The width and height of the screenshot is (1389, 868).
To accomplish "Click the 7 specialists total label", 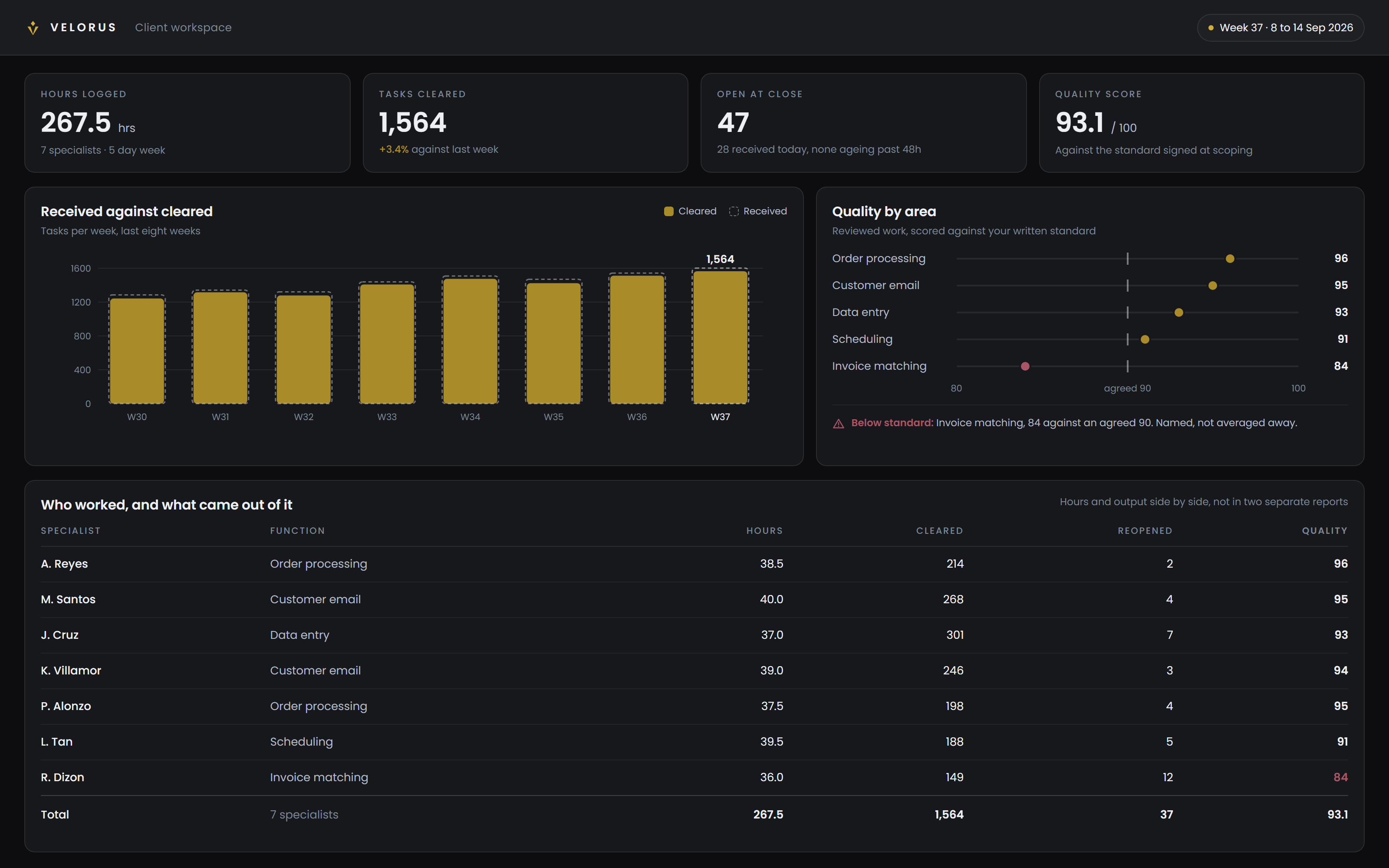I will [304, 815].
